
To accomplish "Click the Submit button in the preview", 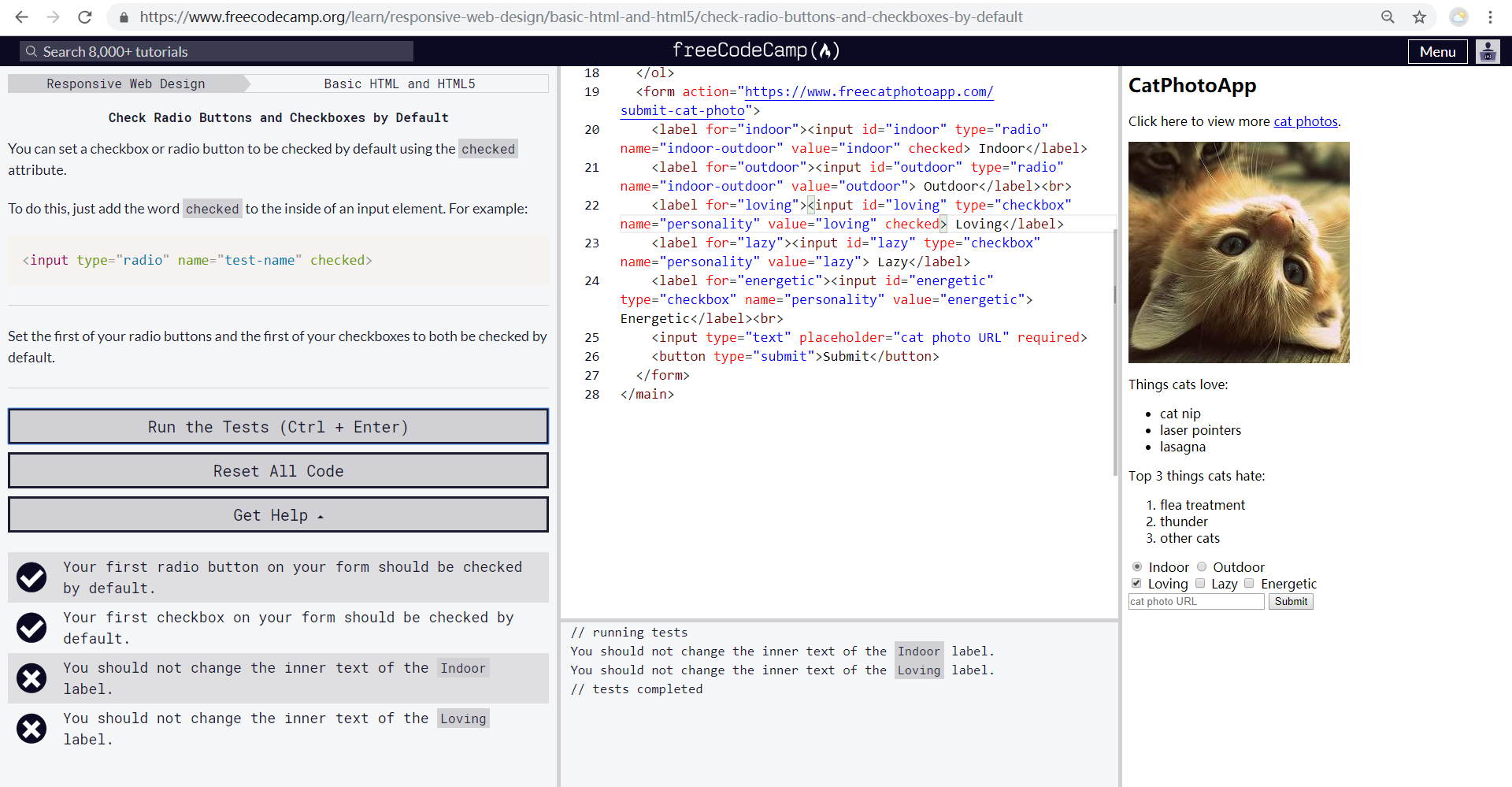I will 1291,601.
